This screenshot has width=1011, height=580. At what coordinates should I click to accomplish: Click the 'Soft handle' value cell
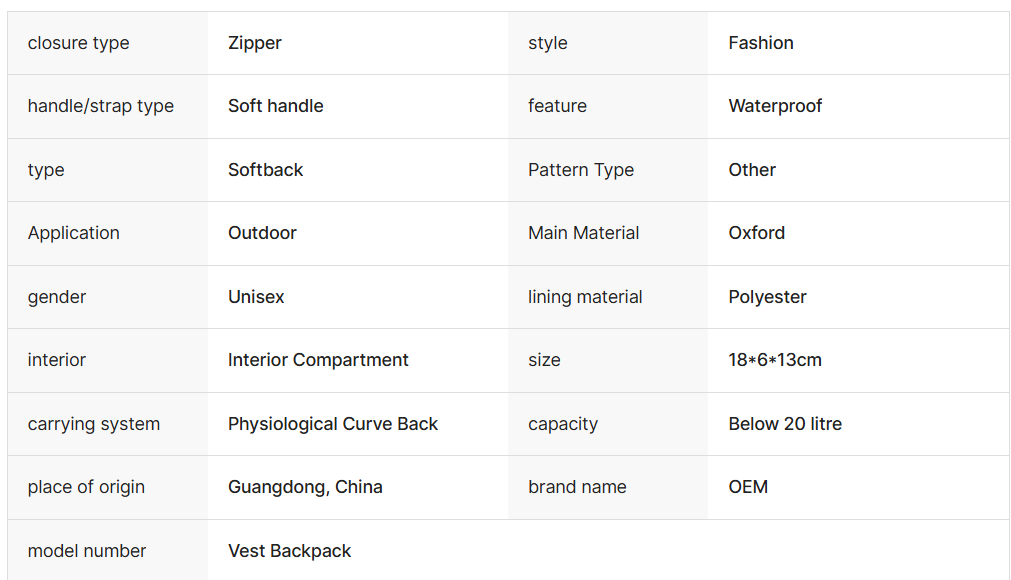click(x=276, y=106)
